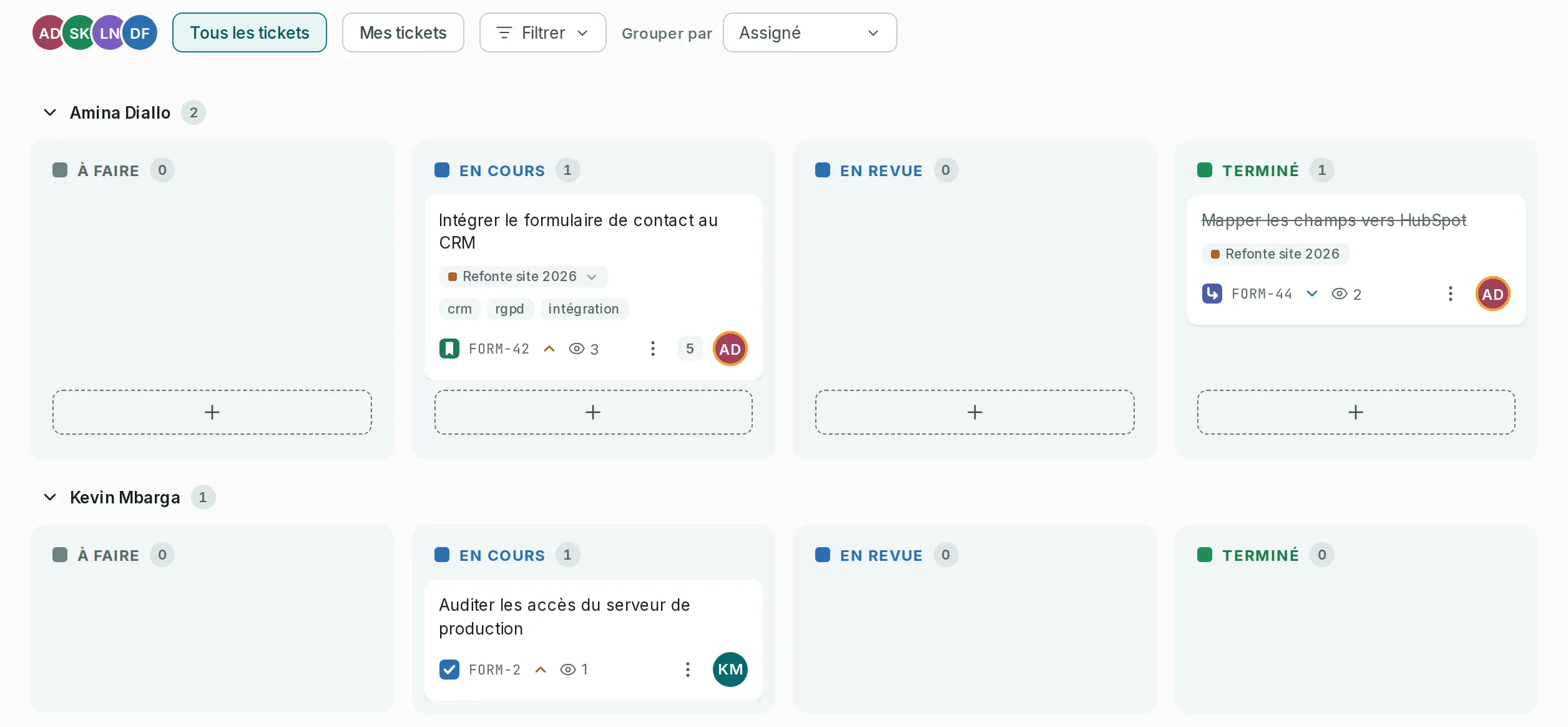Click the story type icon beside FORM-42

click(449, 349)
